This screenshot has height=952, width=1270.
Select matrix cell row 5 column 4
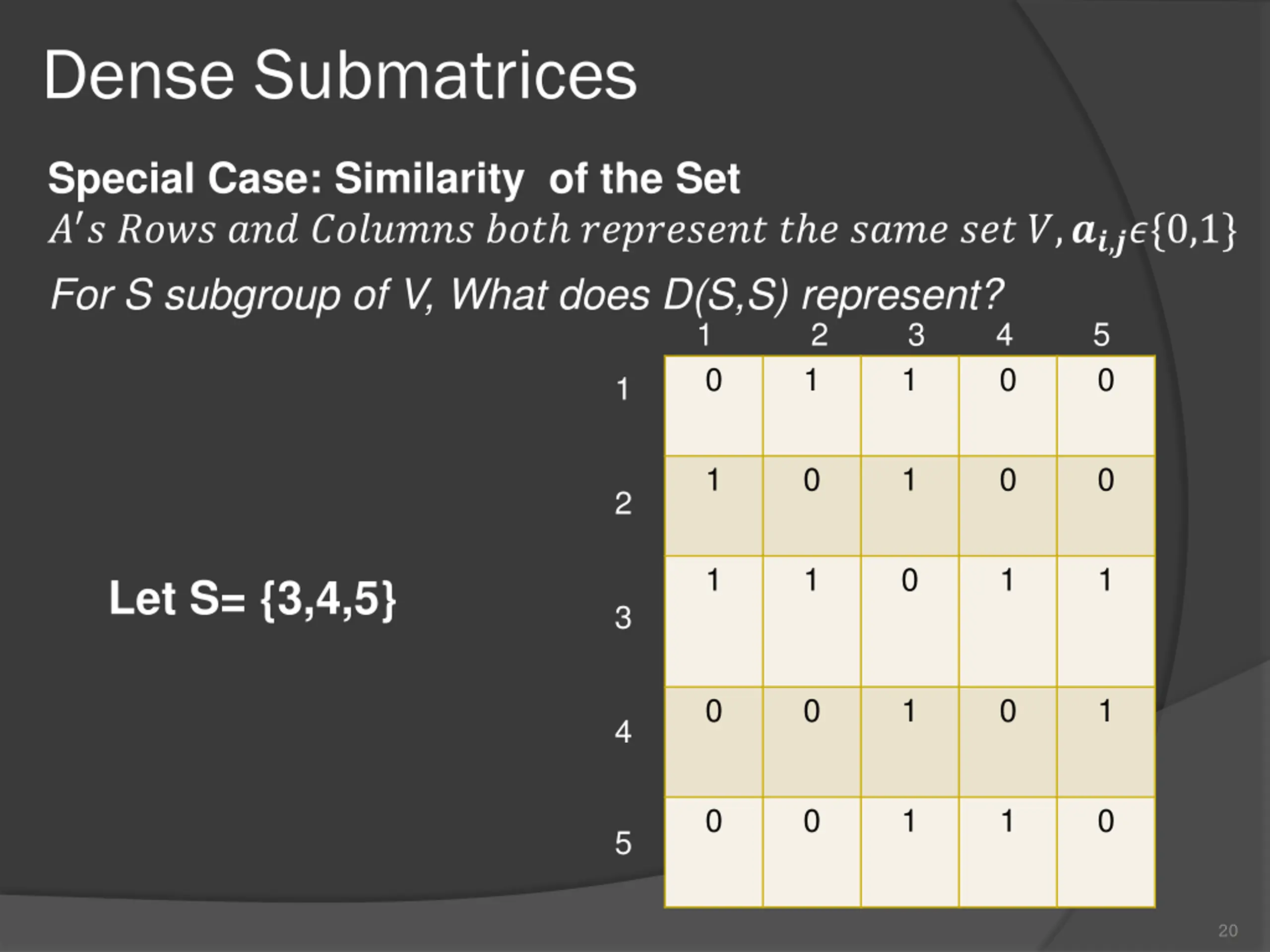[1008, 852]
